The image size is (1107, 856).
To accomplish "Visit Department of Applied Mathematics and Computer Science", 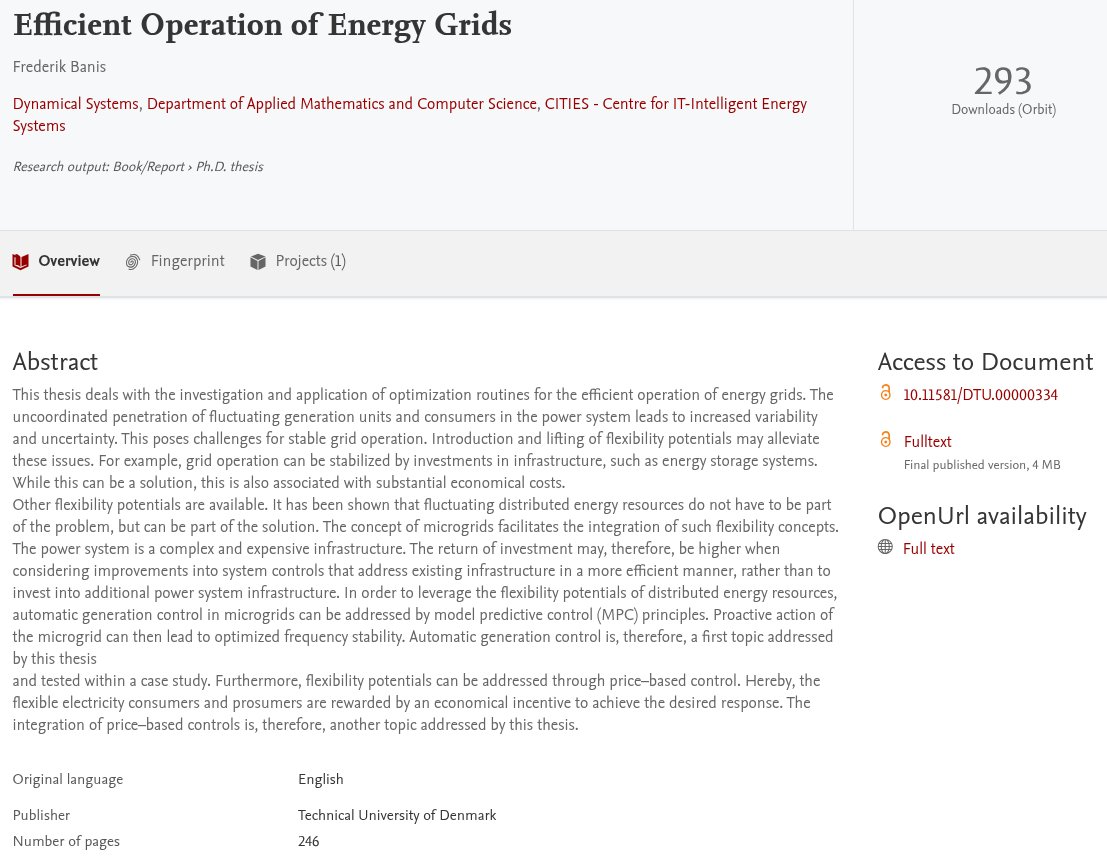I will point(341,104).
